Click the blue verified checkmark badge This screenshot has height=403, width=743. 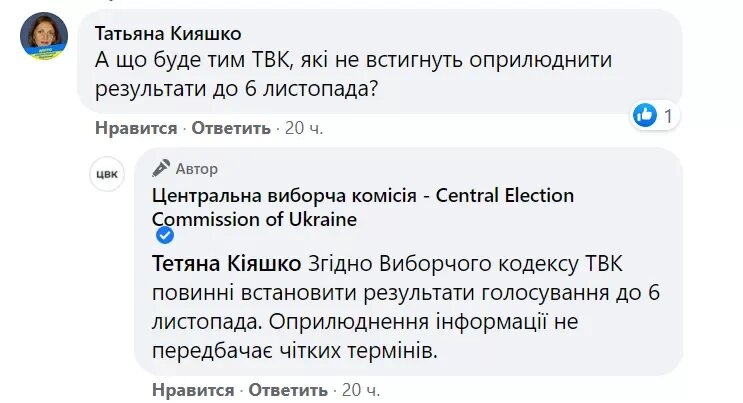point(166,235)
